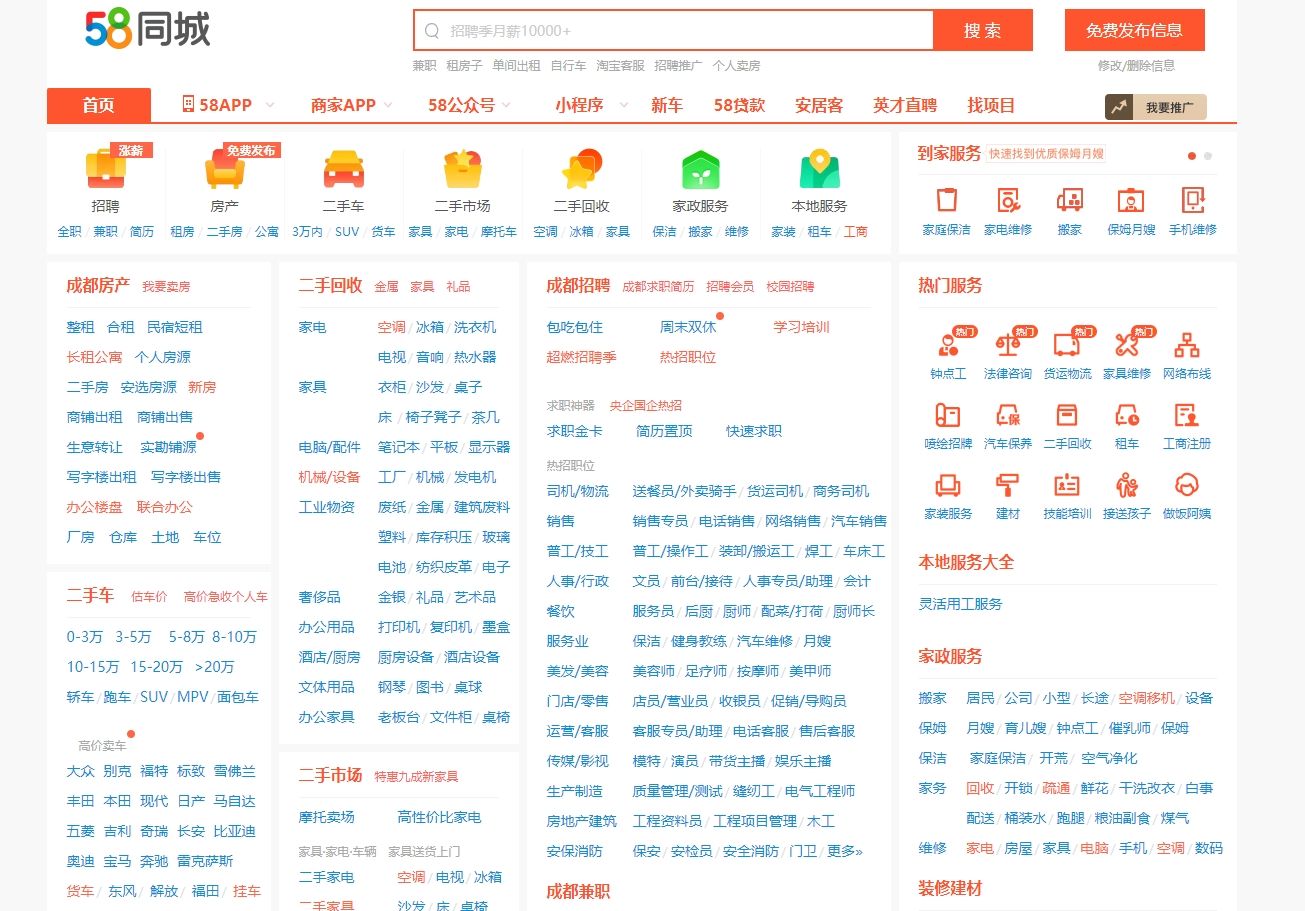Select 保姆月嫂 service icon
This screenshot has width=1305, height=911.
(1131, 200)
